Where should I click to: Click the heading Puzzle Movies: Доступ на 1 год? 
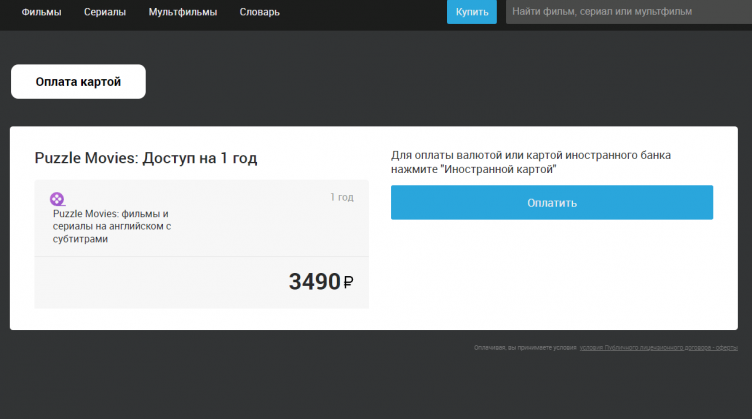tap(153, 158)
